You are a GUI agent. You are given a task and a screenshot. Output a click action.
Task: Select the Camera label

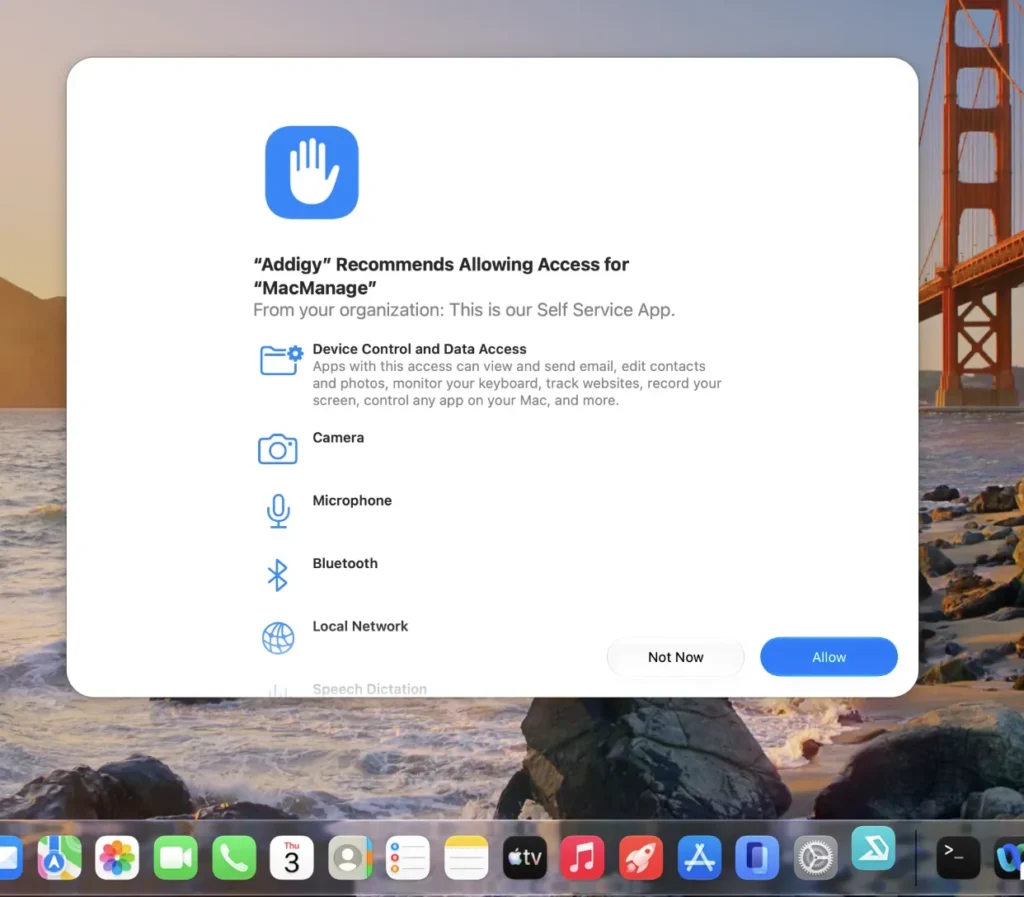tap(338, 437)
